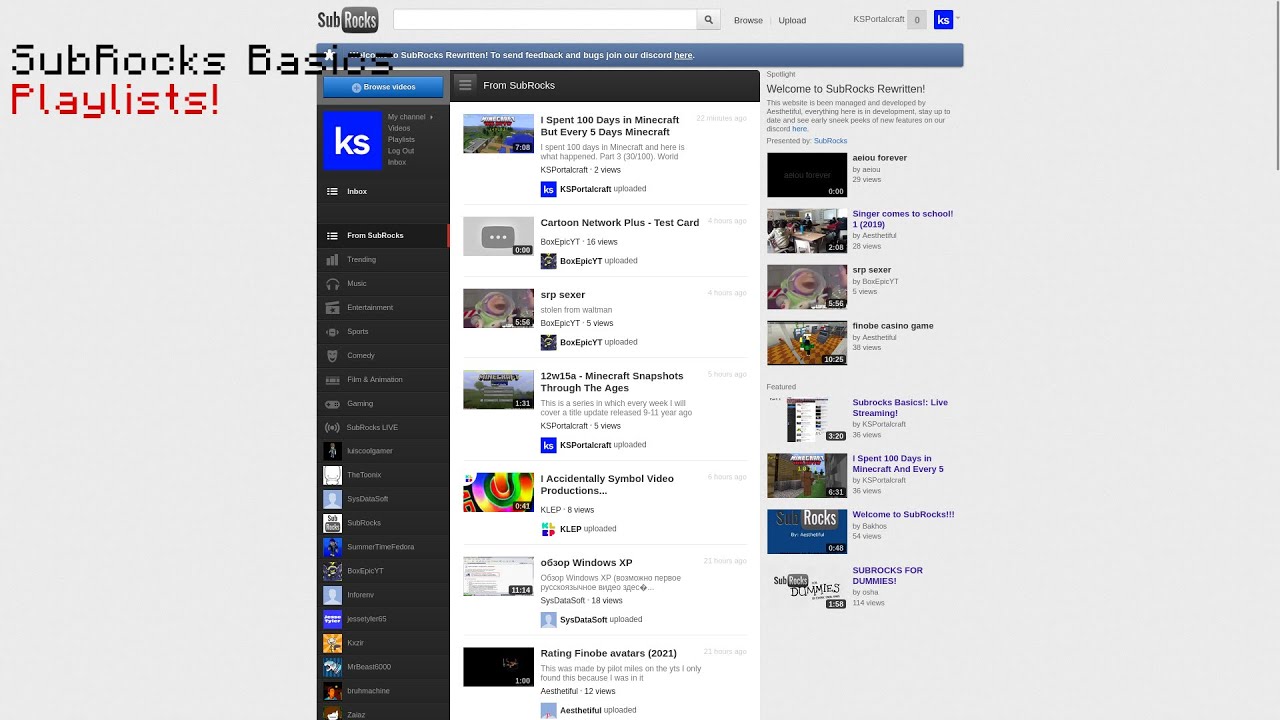Screen dimensions: 1280x720
Task: Open 'finobe casino game' spotlight thumbnail
Action: click(807, 343)
